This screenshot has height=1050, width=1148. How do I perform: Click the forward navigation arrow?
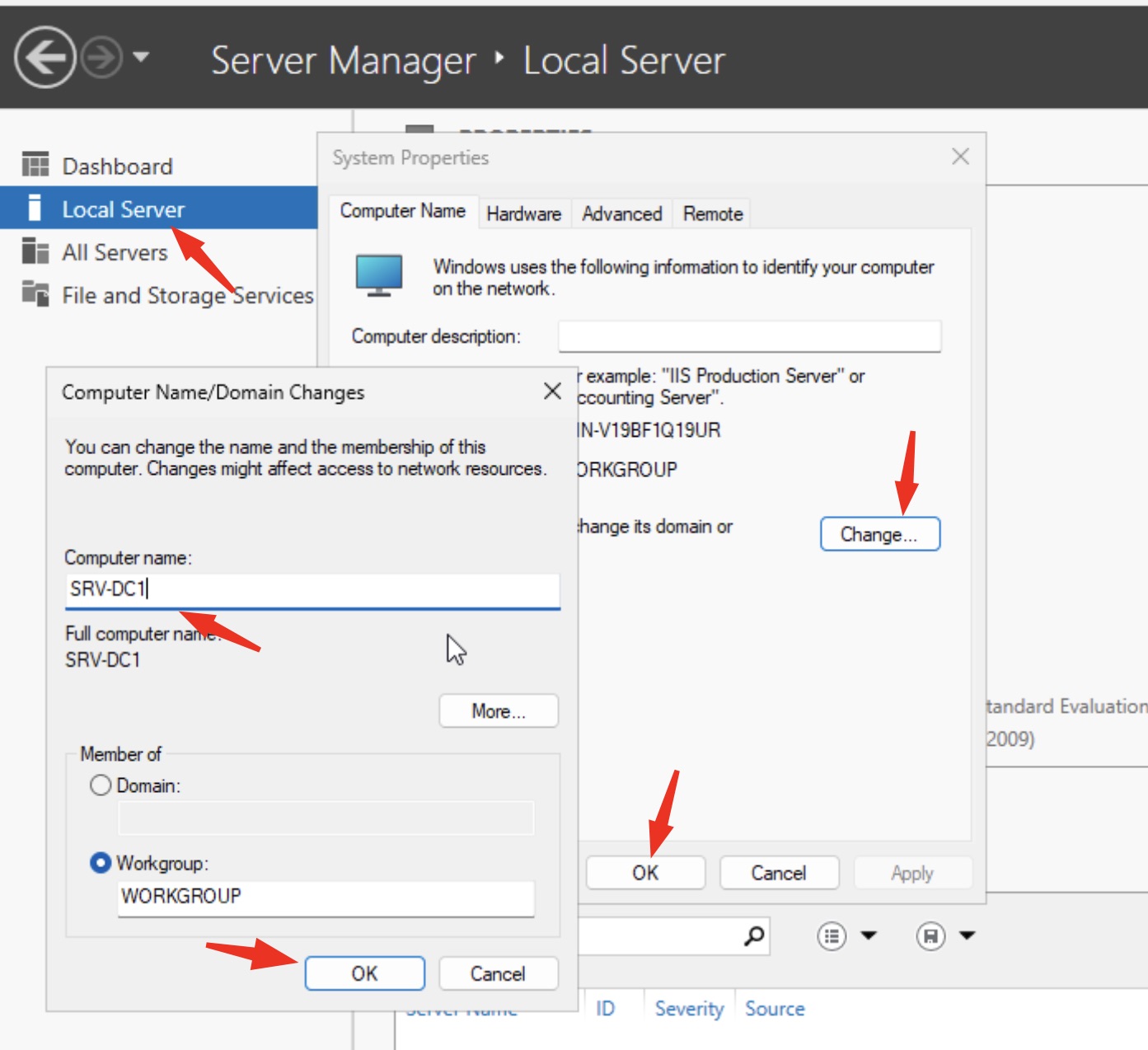coord(103,58)
